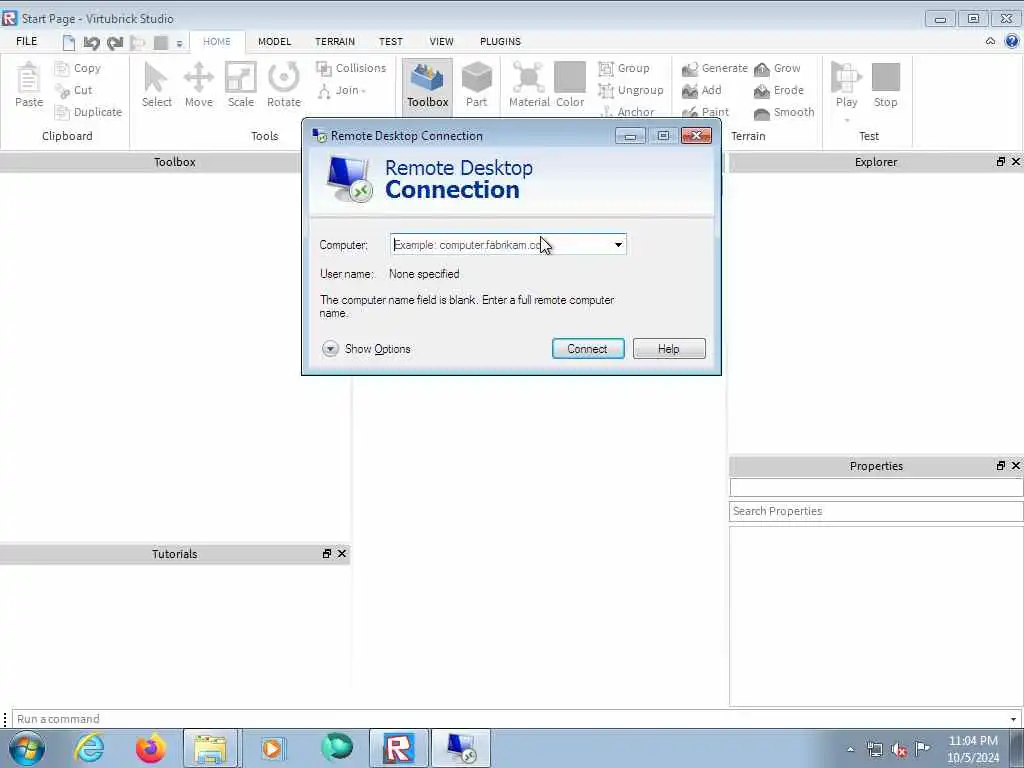Switch to the VIEW ribbon tab
Screen dimensions: 1024x768
click(x=441, y=41)
